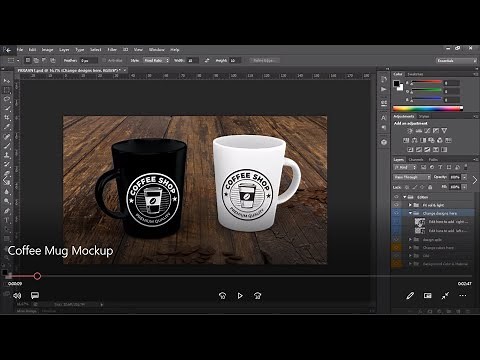Image resolution: width=480 pixels, height=360 pixels.
Task: Select the Lasso tool
Action: tap(7, 99)
